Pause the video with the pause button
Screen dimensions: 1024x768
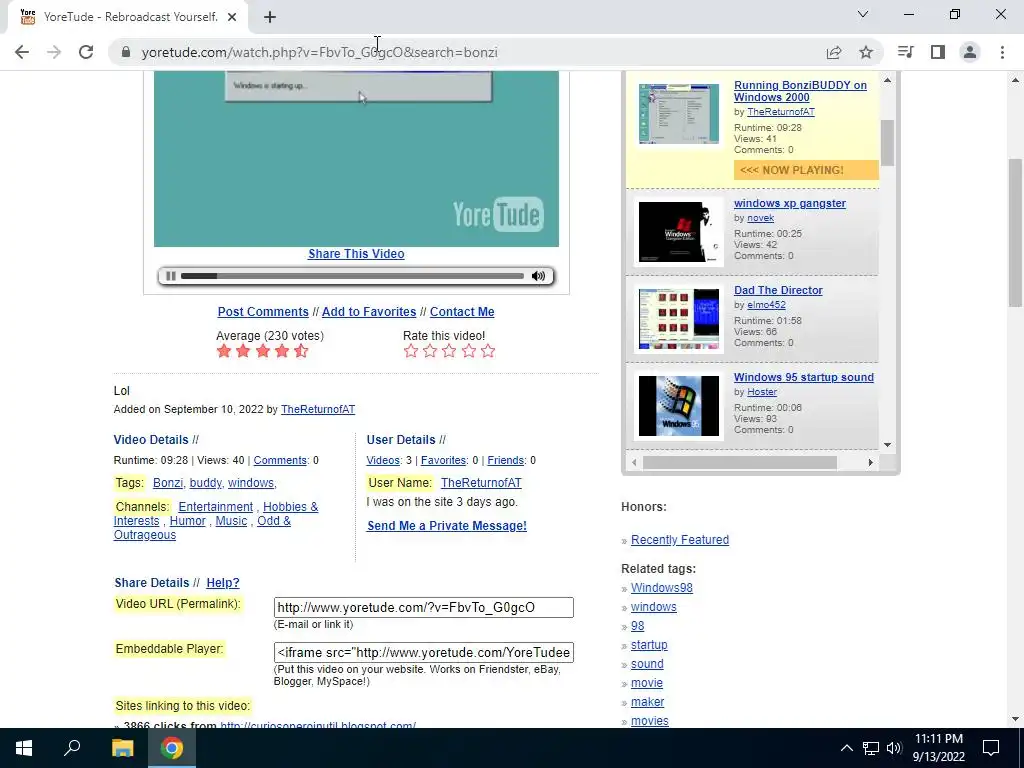click(170, 276)
